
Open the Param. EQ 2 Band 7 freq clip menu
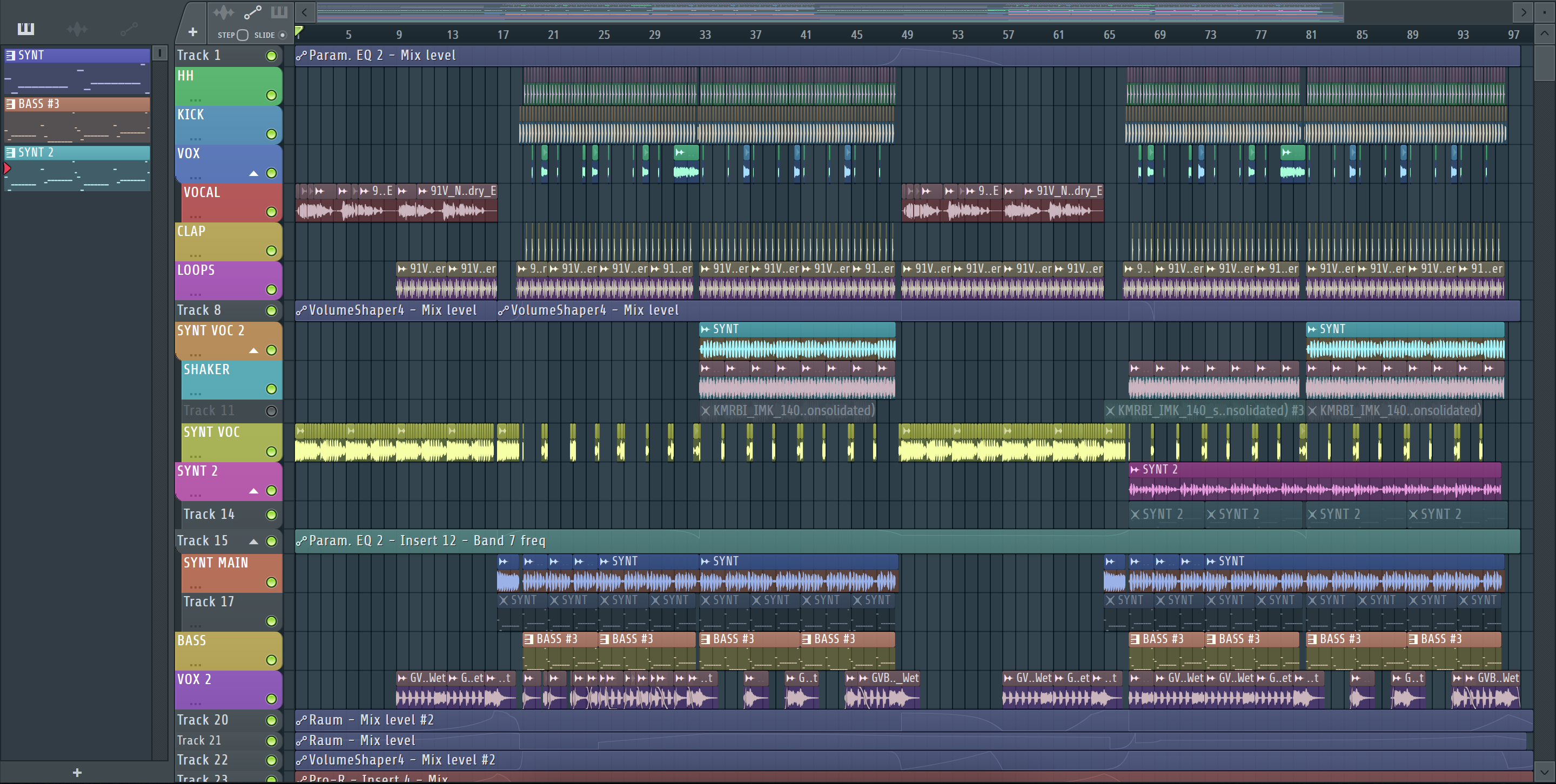click(301, 541)
